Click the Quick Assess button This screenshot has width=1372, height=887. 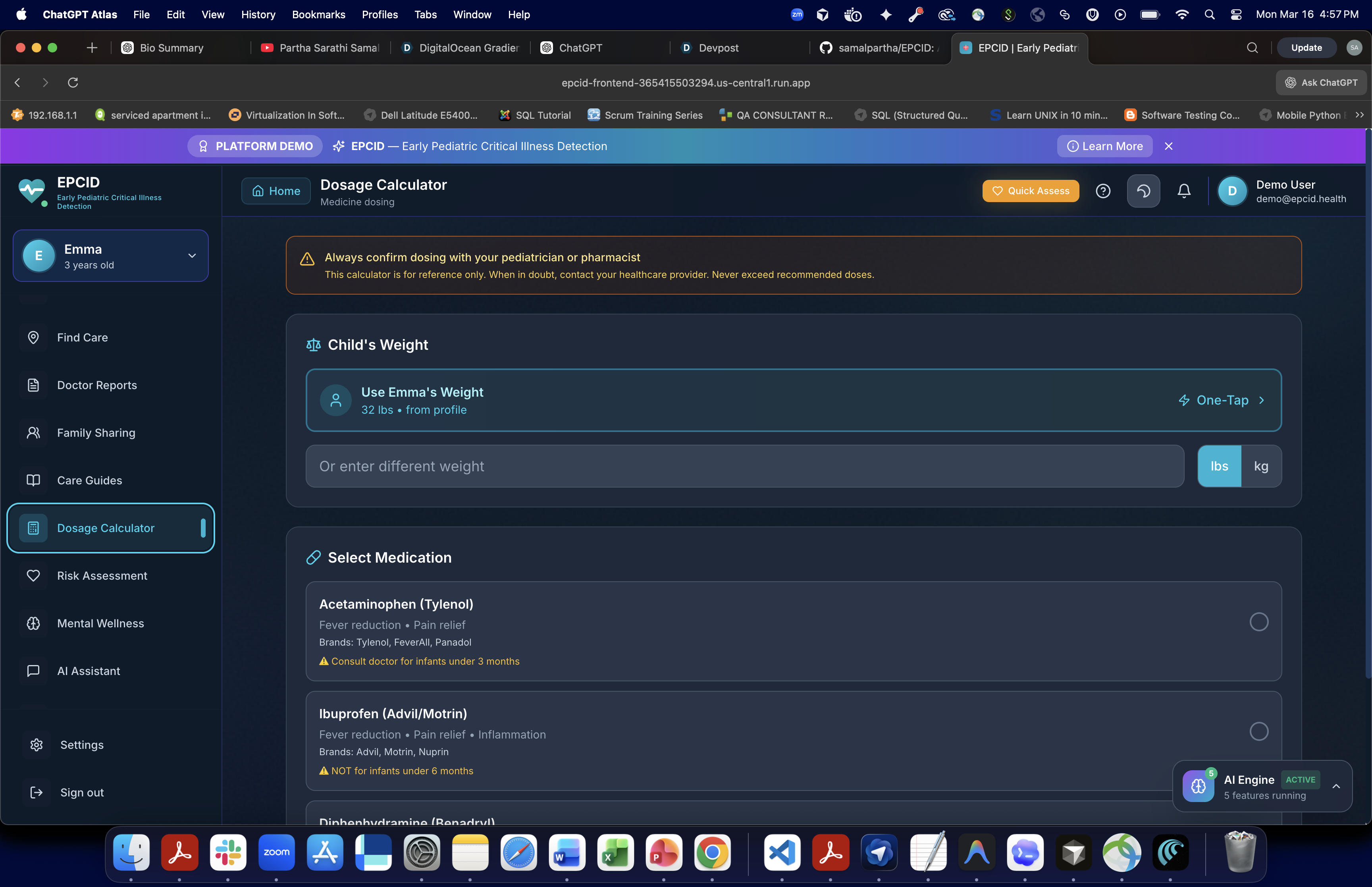pyautogui.click(x=1031, y=191)
